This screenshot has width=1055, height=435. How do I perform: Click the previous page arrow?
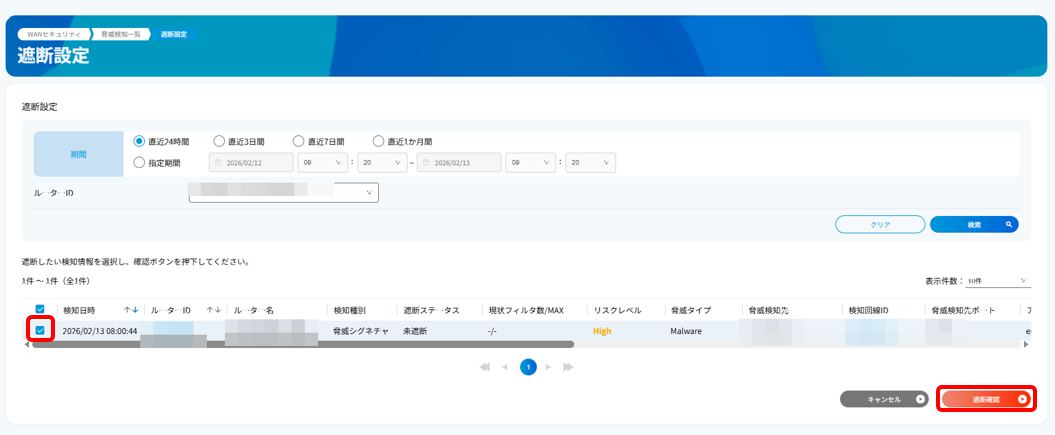pos(505,367)
